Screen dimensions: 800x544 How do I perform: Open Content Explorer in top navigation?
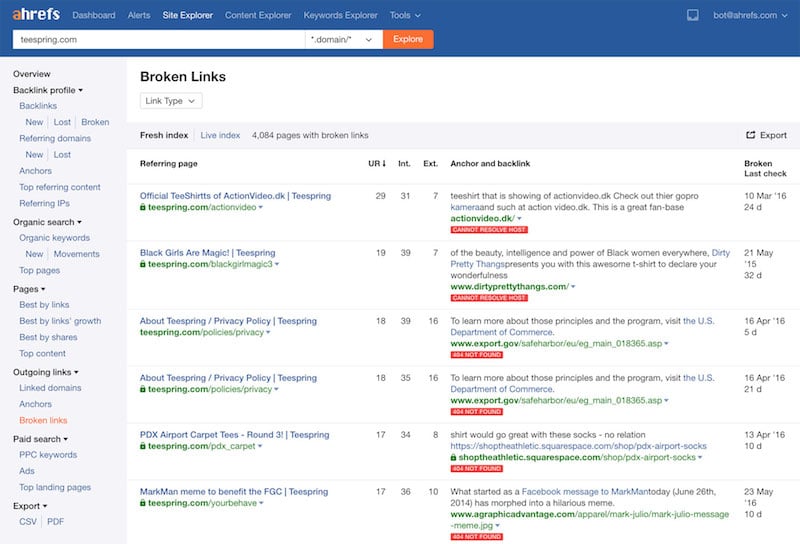(x=258, y=15)
